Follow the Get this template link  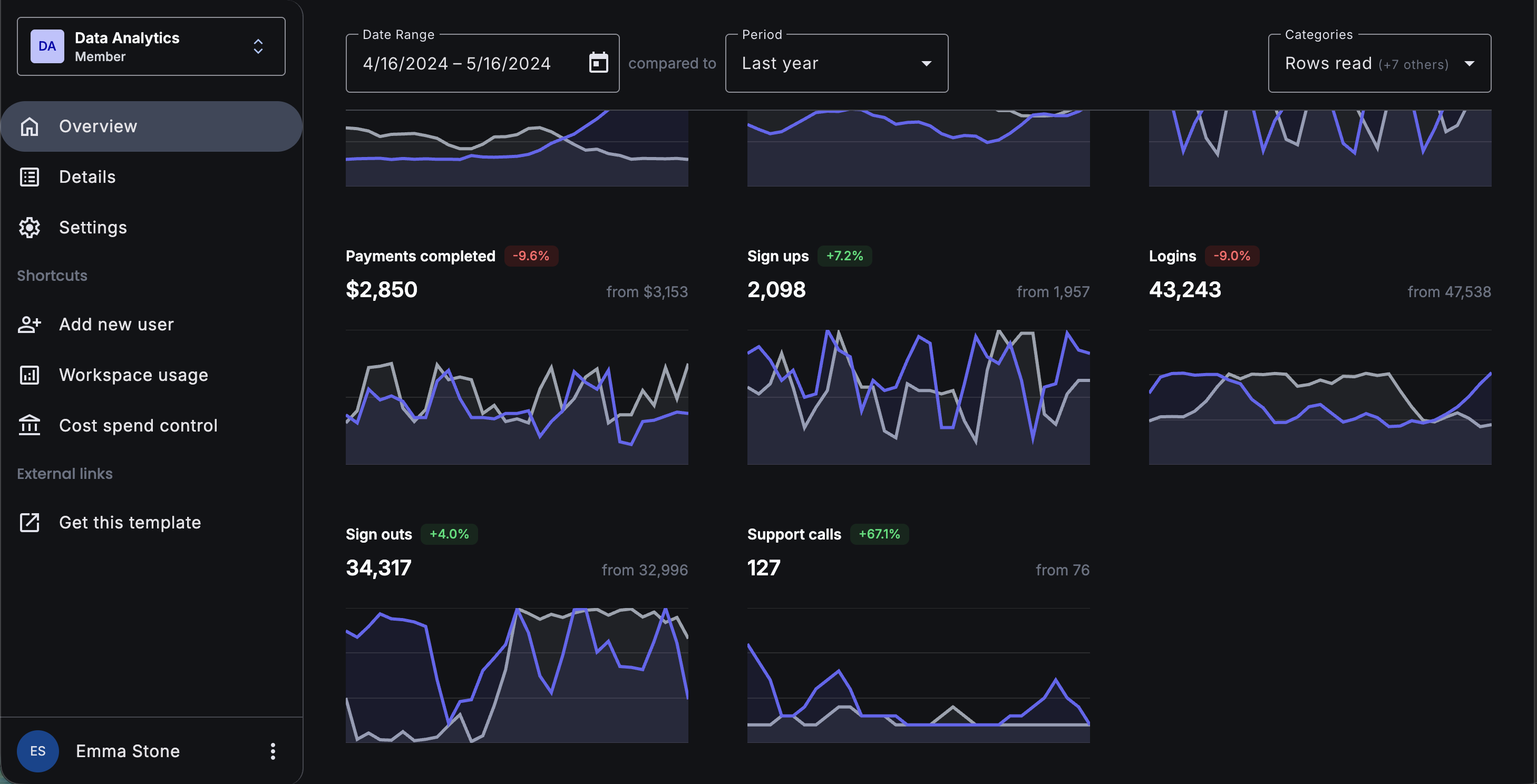click(x=130, y=522)
